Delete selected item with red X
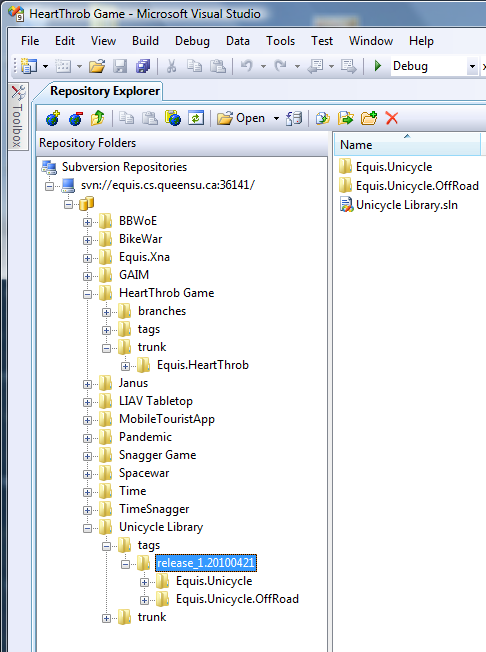 (x=392, y=119)
